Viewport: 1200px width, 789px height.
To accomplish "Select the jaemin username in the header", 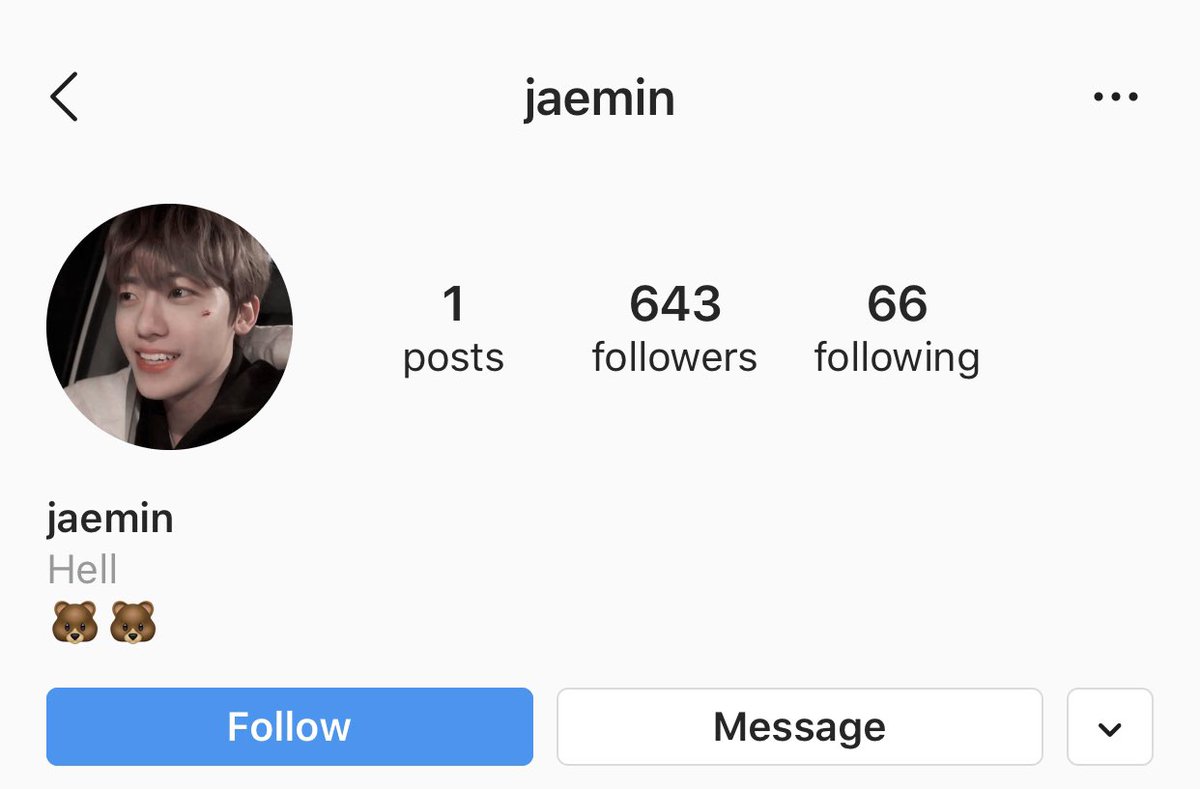I will 599,99.
